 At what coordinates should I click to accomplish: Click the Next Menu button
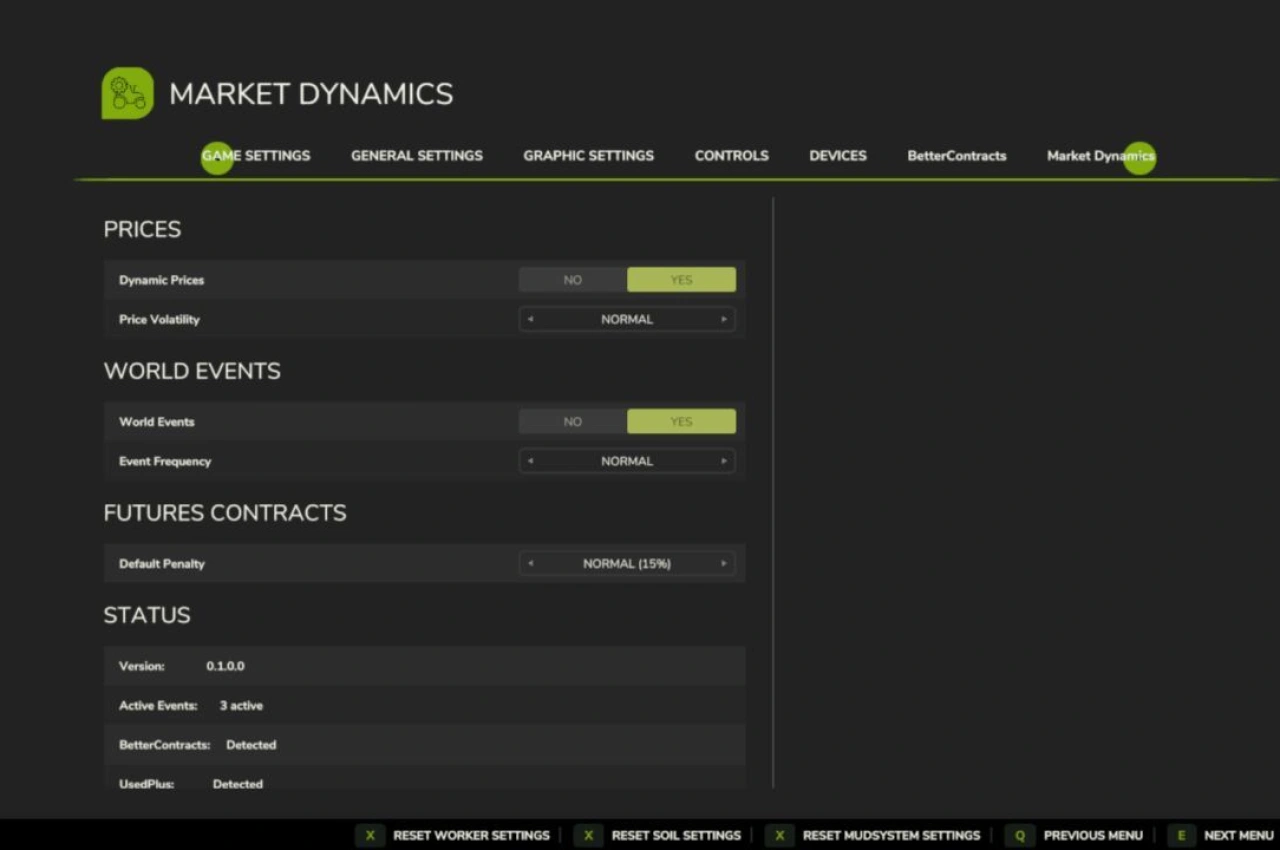coord(1238,835)
